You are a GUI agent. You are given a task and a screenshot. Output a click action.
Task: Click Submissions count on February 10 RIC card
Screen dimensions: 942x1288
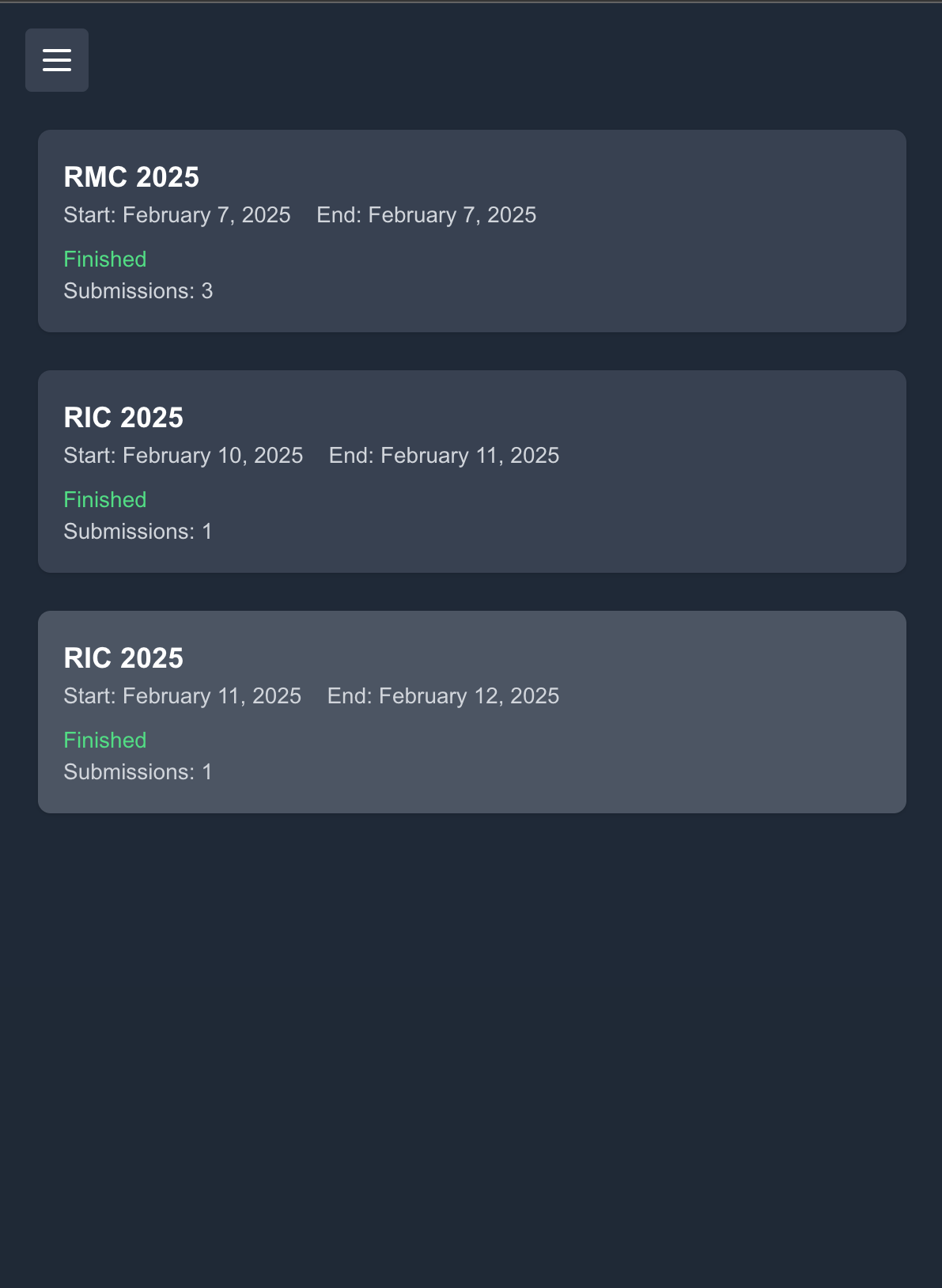[138, 532]
